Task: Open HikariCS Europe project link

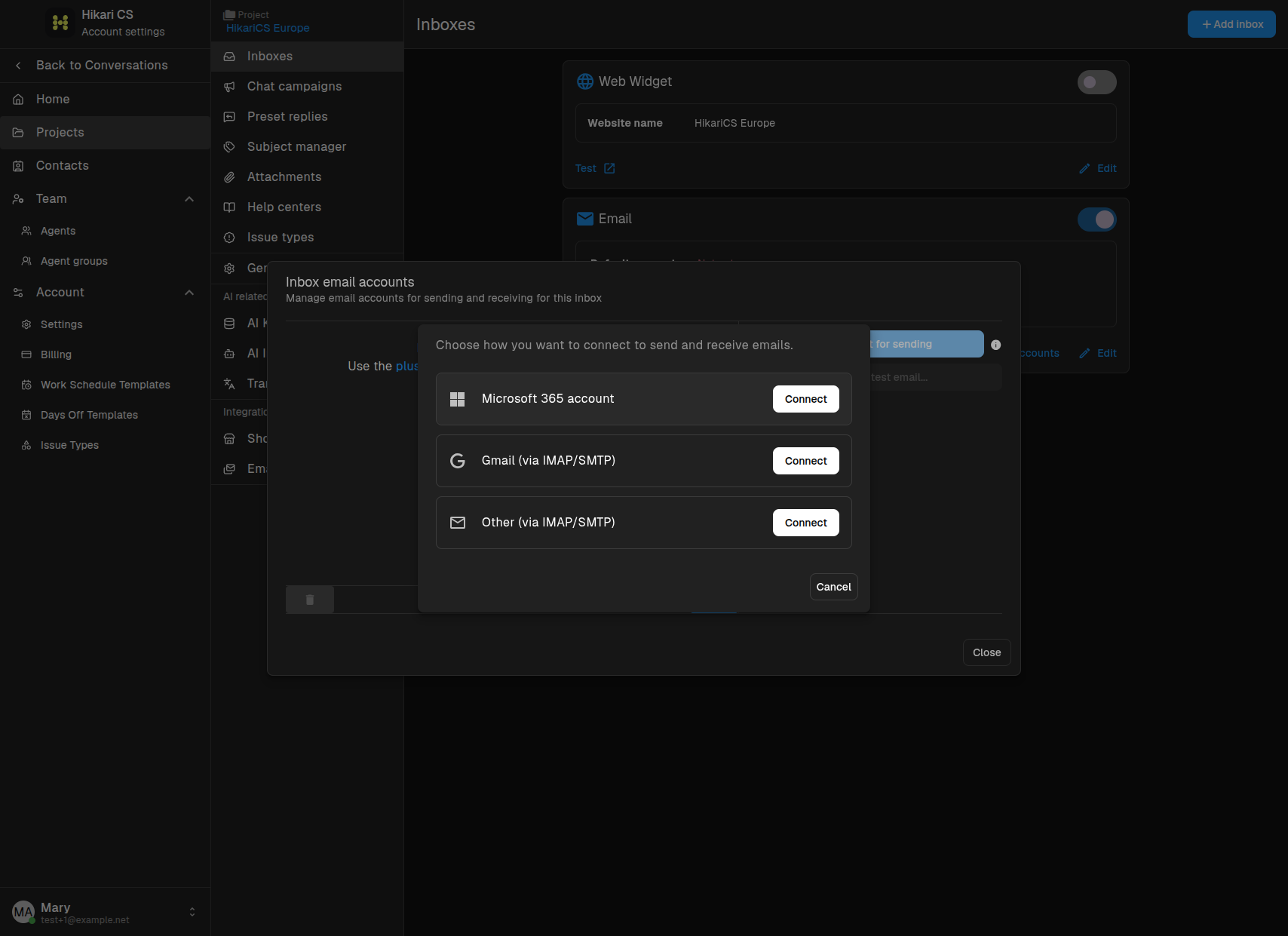Action: [268, 28]
